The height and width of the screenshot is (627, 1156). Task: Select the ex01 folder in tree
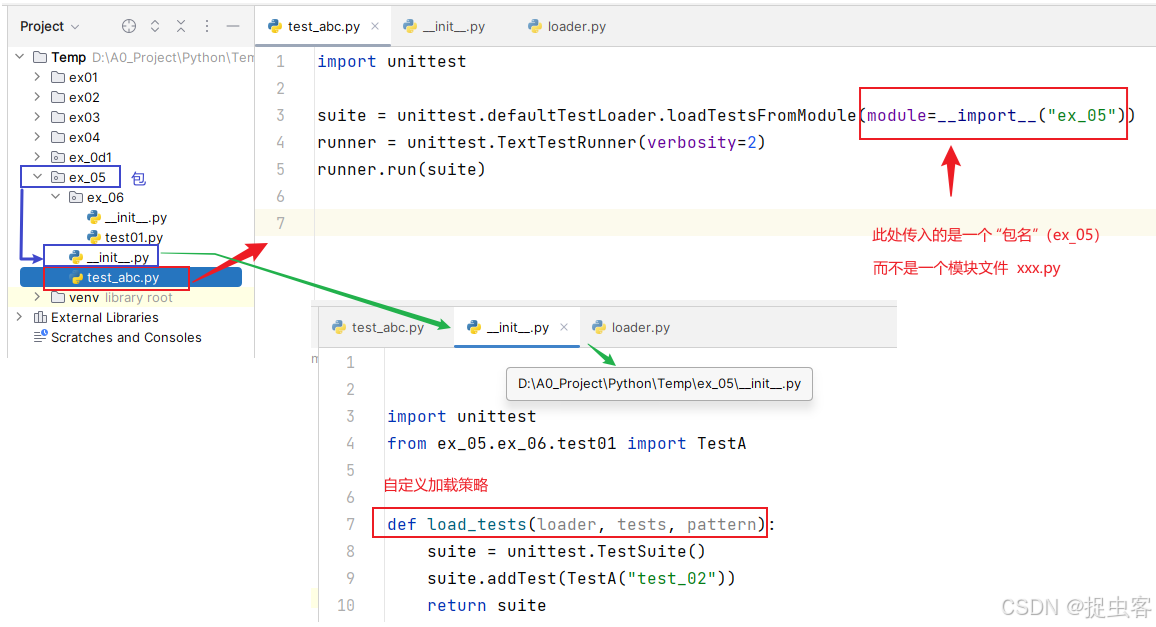(74, 77)
